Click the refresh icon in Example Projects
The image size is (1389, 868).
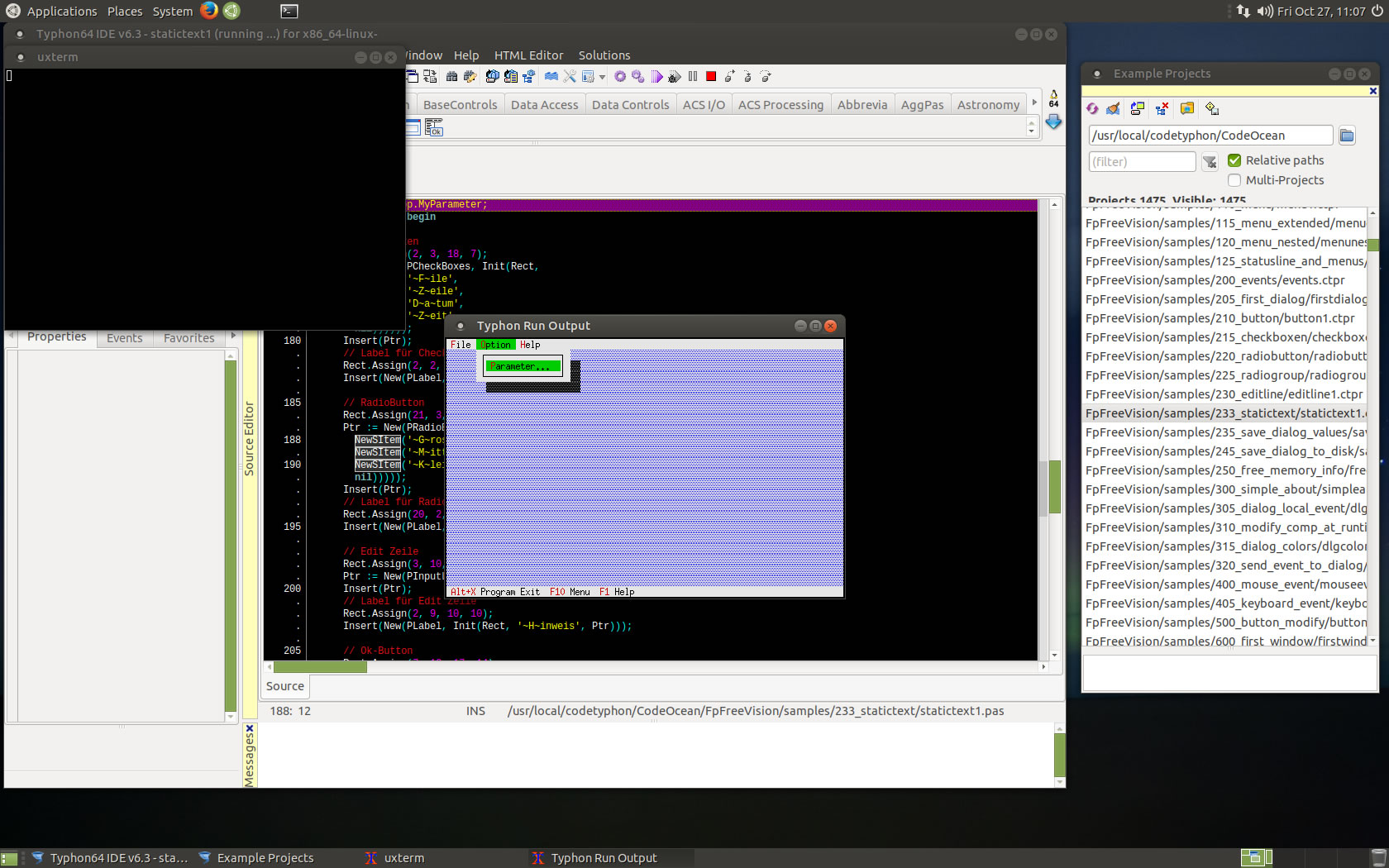(x=1092, y=108)
